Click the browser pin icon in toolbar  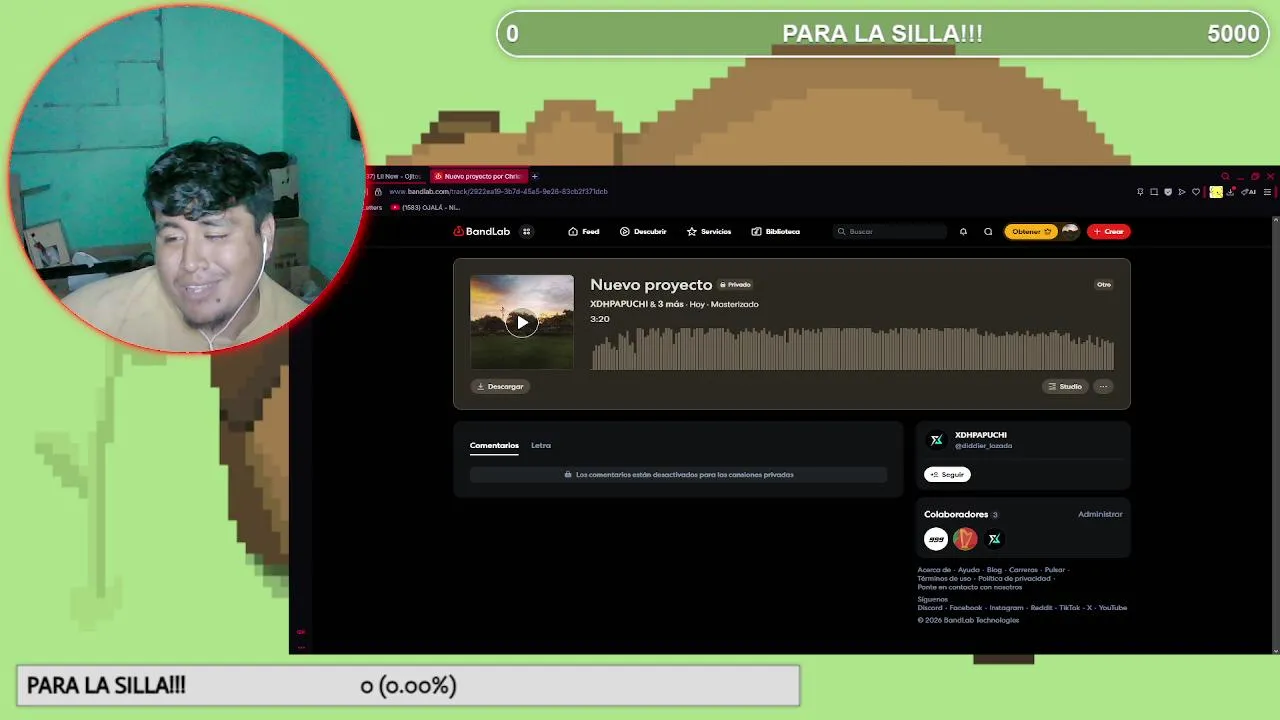coord(1140,192)
